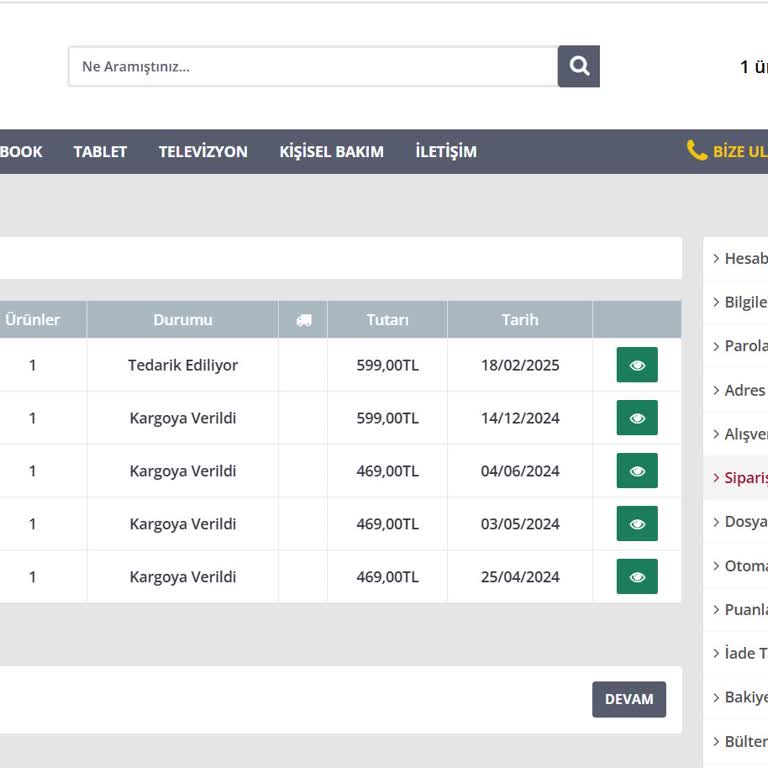Open eye icon for 04/06/2024 order

tap(637, 471)
